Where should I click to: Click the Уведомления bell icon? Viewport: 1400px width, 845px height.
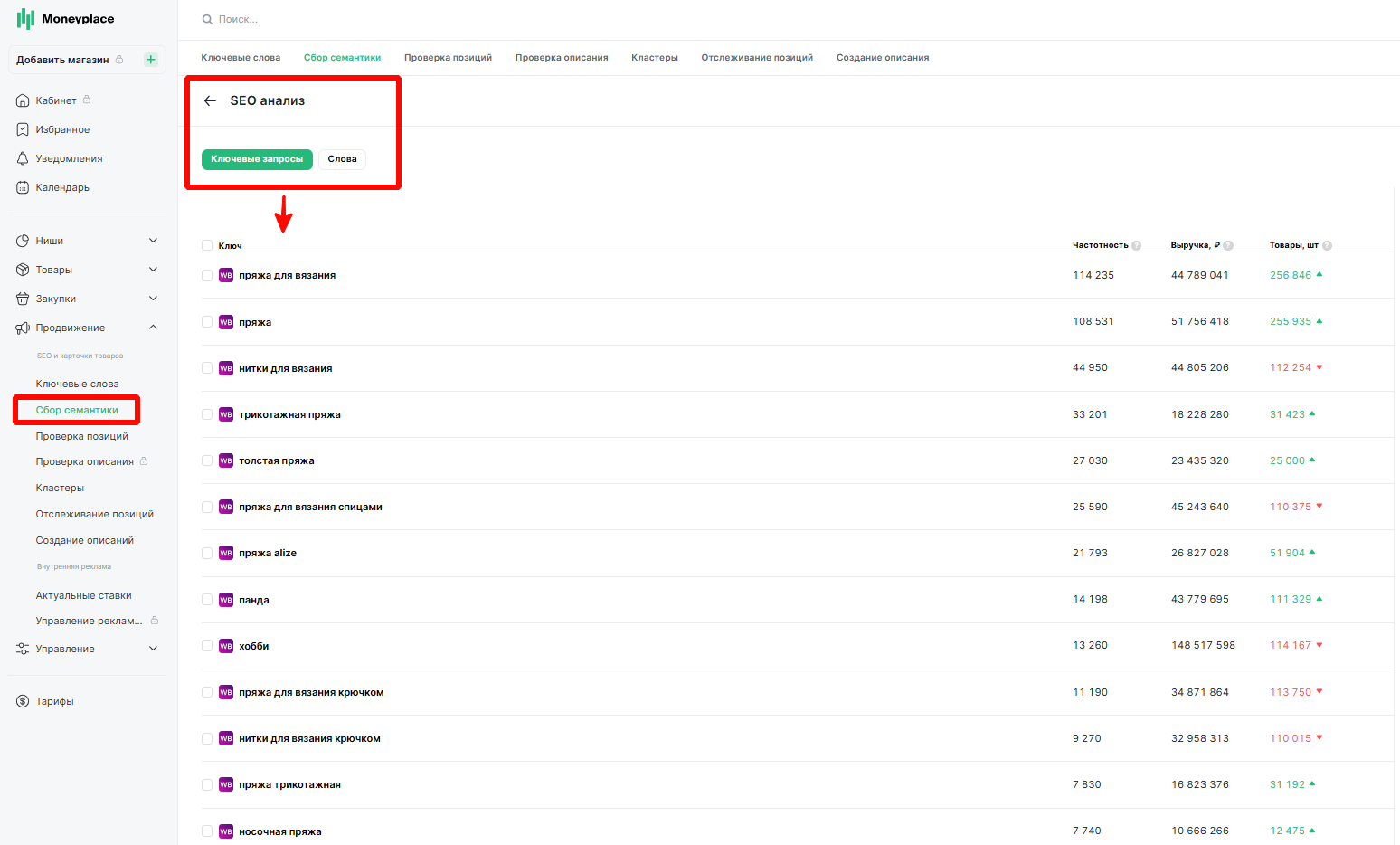click(x=23, y=158)
